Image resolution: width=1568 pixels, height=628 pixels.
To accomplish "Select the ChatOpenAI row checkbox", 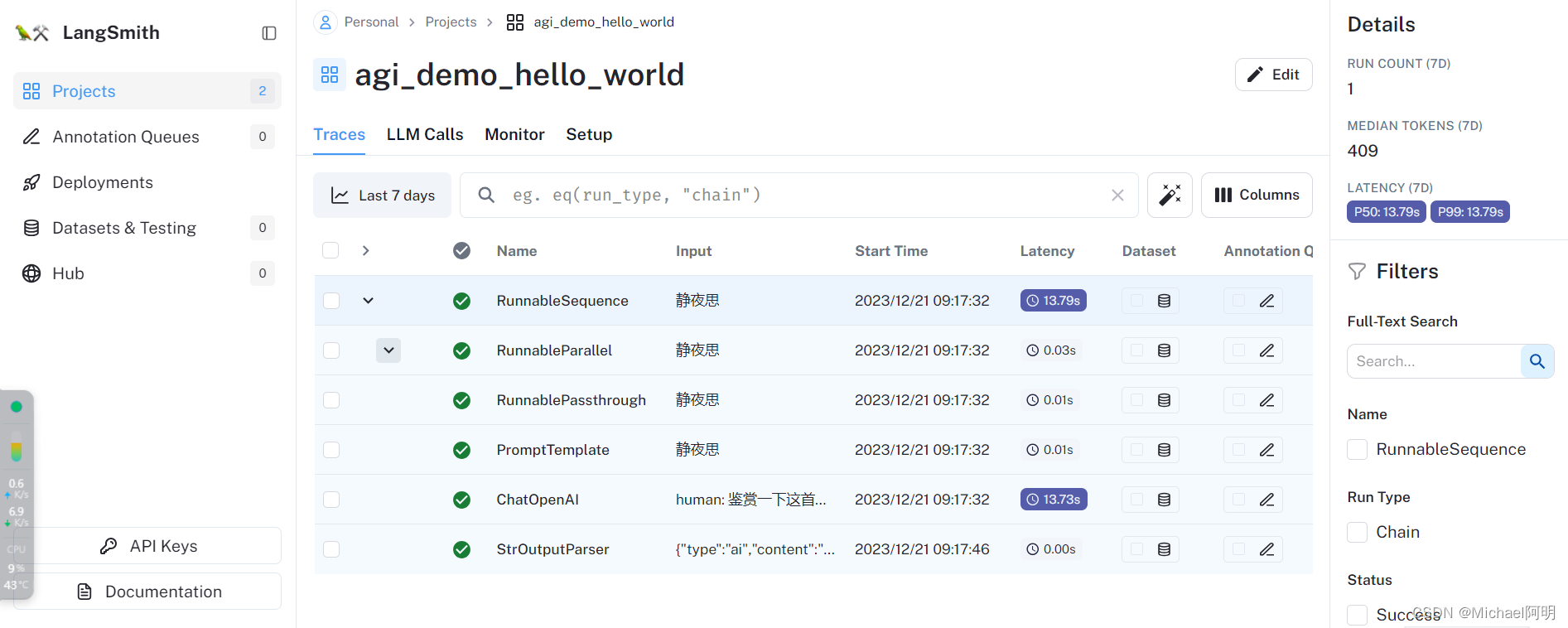I will (331, 500).
